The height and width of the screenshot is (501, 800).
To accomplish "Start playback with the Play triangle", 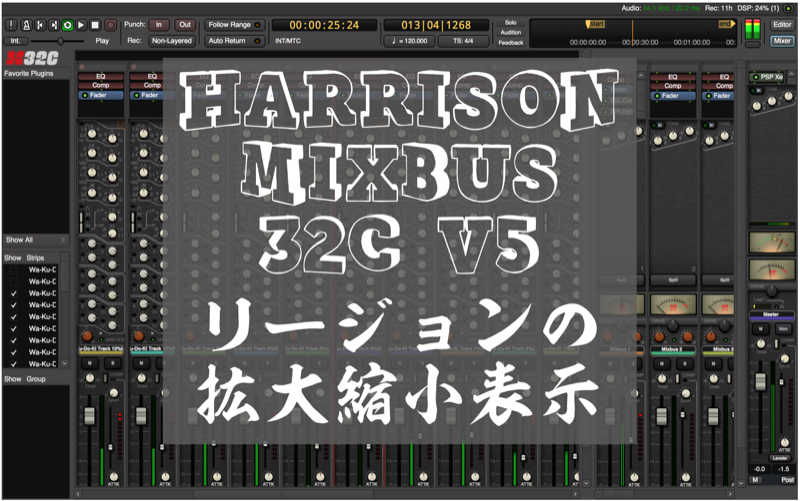I will coord(81,25).
